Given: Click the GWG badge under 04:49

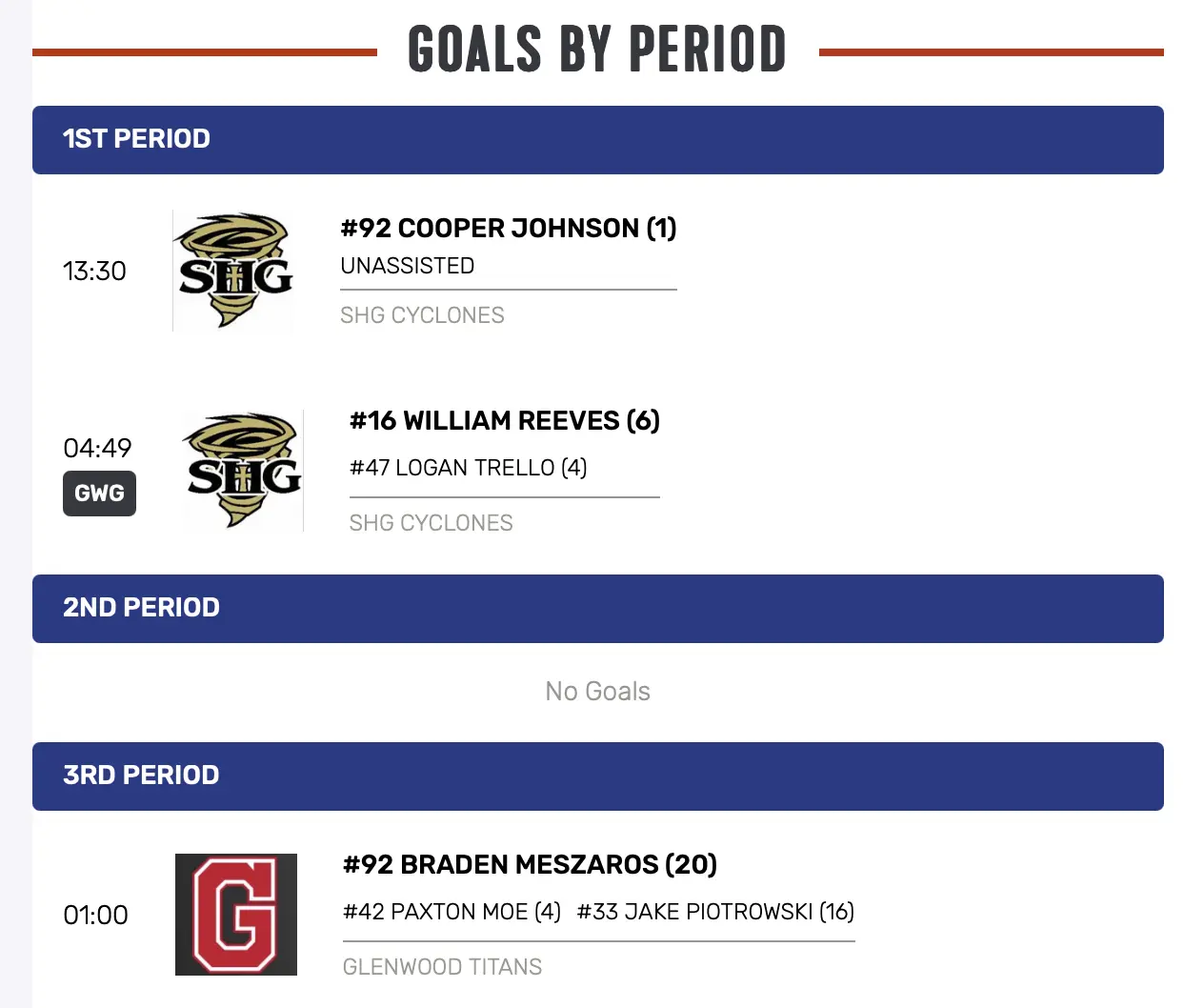Looking at the screenshot, I should pyautogui.click(x=99, y=494).
